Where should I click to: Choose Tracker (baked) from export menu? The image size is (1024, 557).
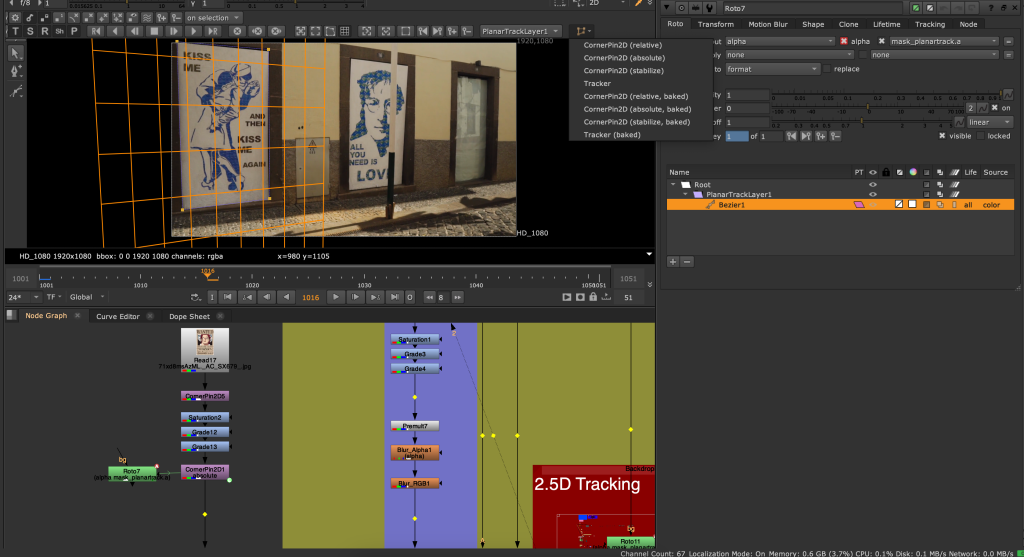tap(612, 135)
